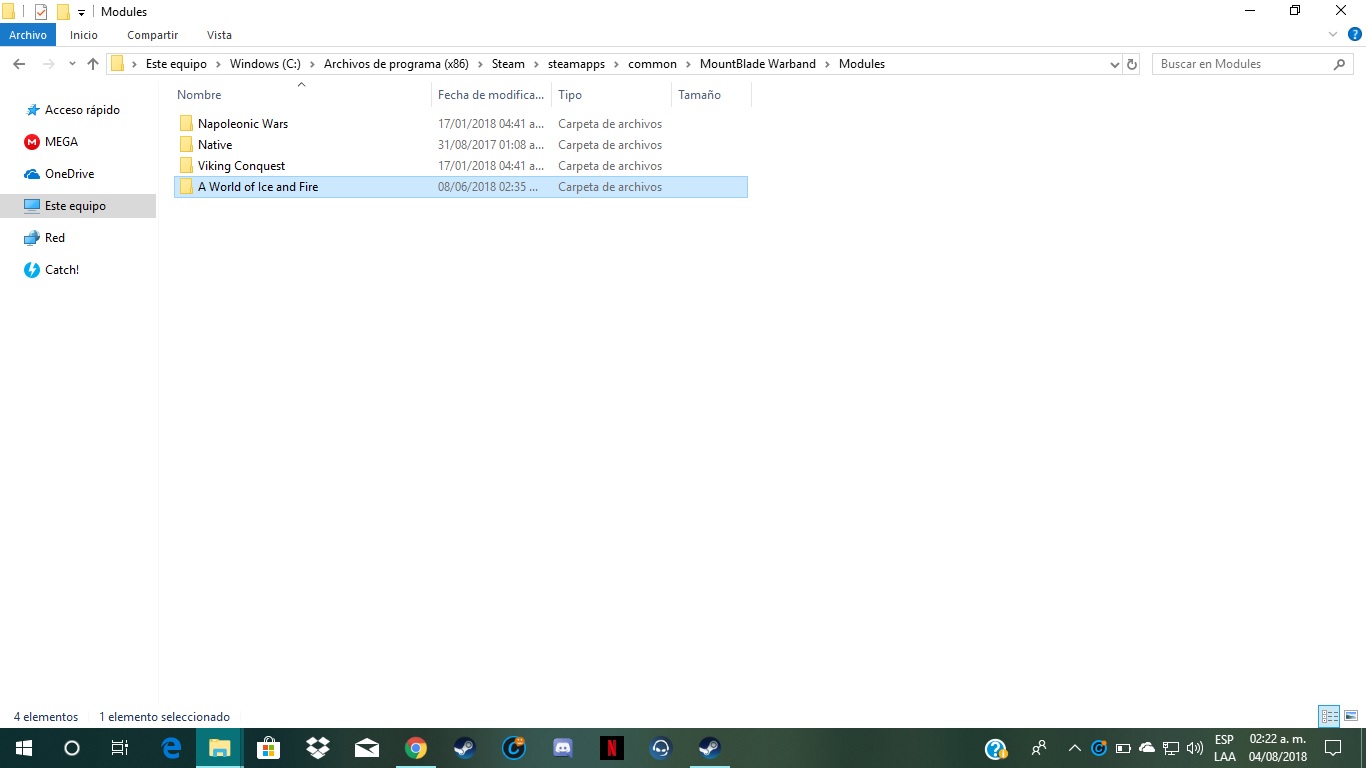Click the Native folder date 31/08/2017
This screenshot has width=1366, height=768.
coord(491,145)
